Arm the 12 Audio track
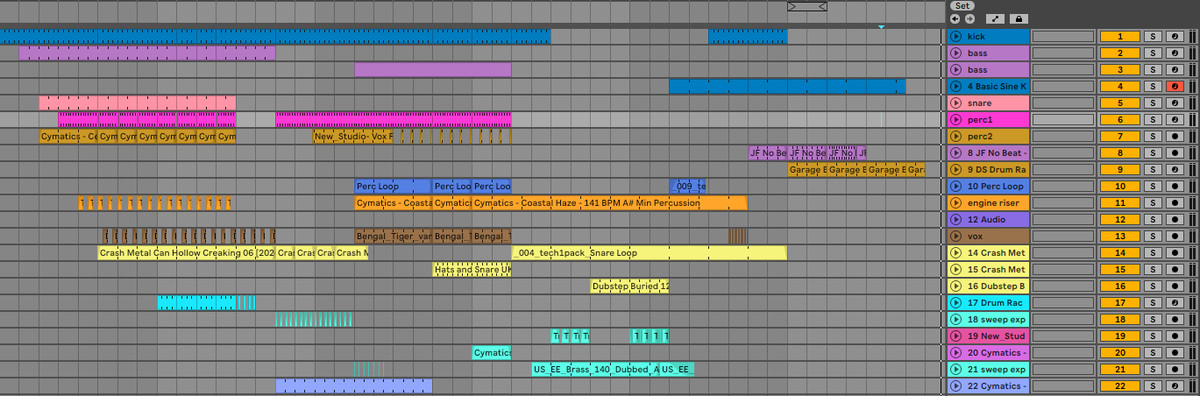This screenshot has width=1200, height=396. [x=1174, y=219]
